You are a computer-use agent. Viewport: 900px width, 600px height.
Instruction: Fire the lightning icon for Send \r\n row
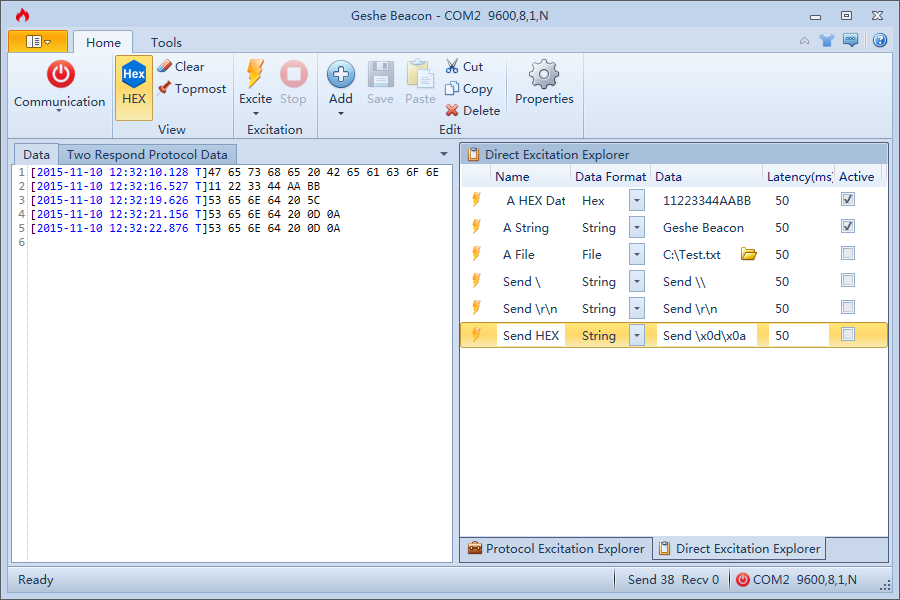point(476,308)
